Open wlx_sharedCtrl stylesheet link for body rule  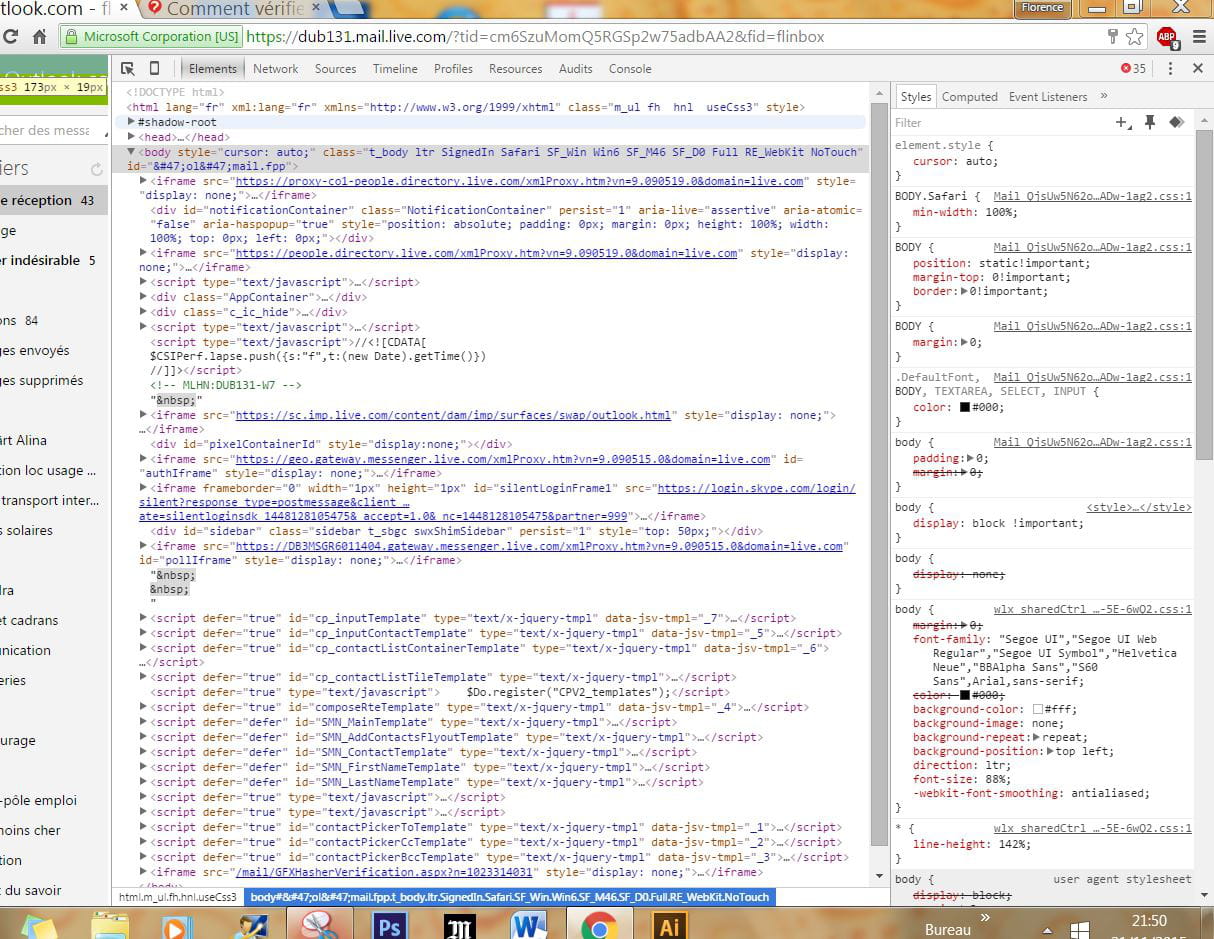tap(1092, 609)
